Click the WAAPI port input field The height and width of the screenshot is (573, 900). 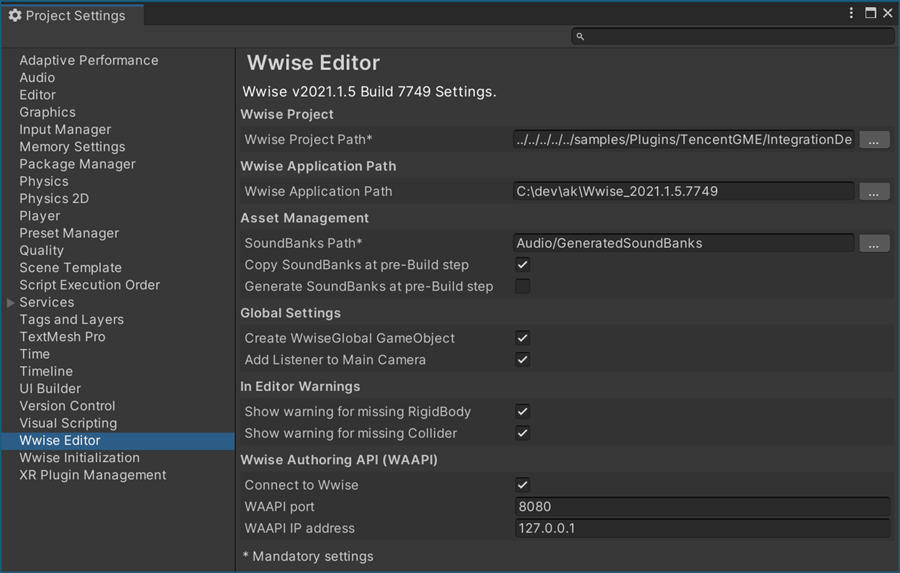point(701,507)
